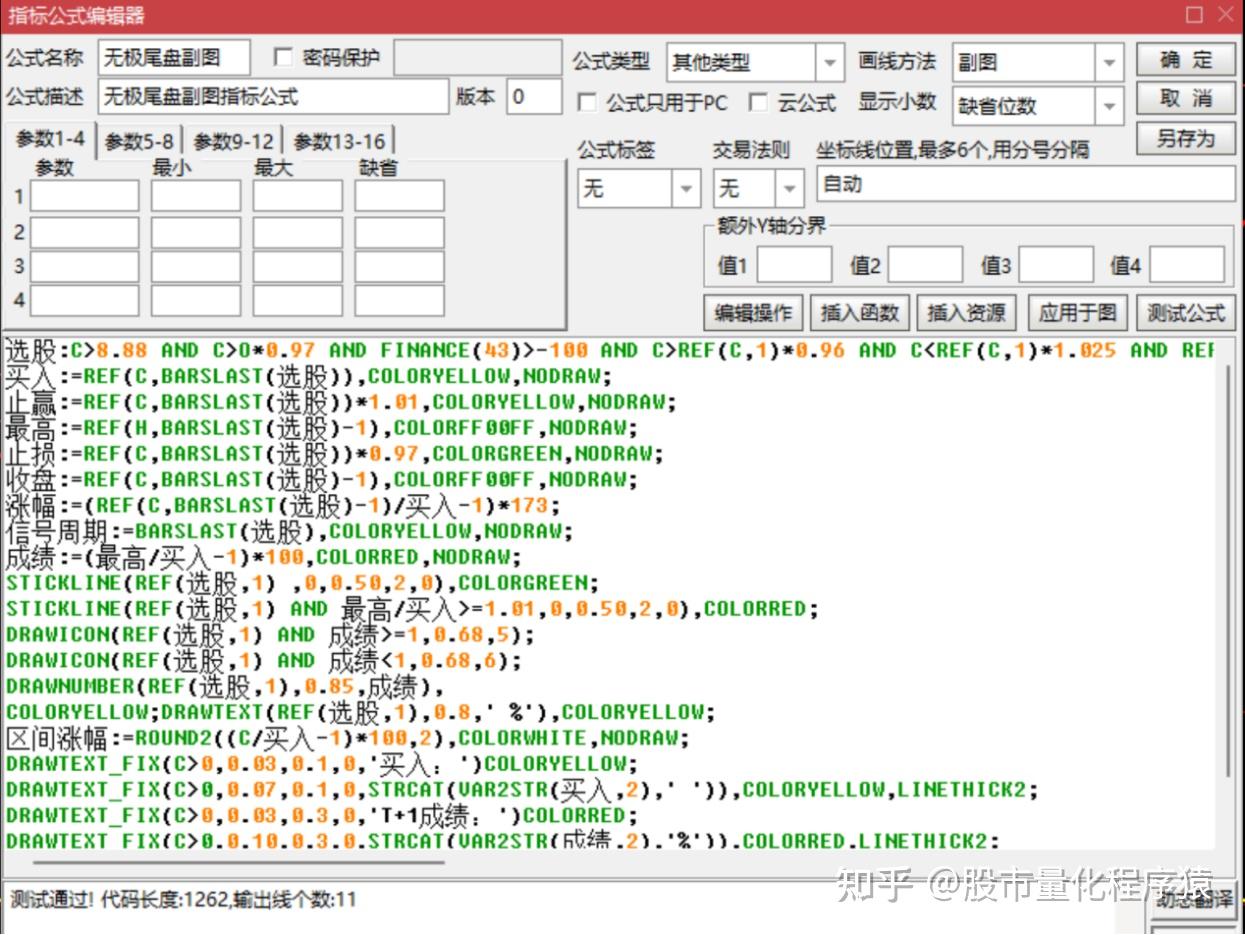Click the 公式名称 input field
The width and height of the screenshot is (1245, 935).
(174, 58)
